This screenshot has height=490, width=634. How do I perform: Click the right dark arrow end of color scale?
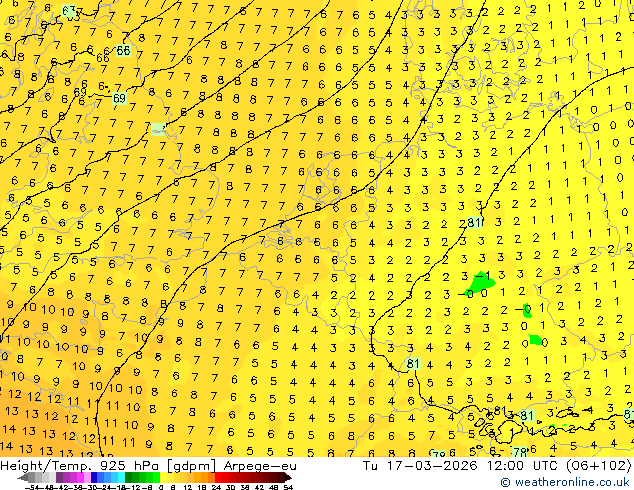(x=288, y=478)
